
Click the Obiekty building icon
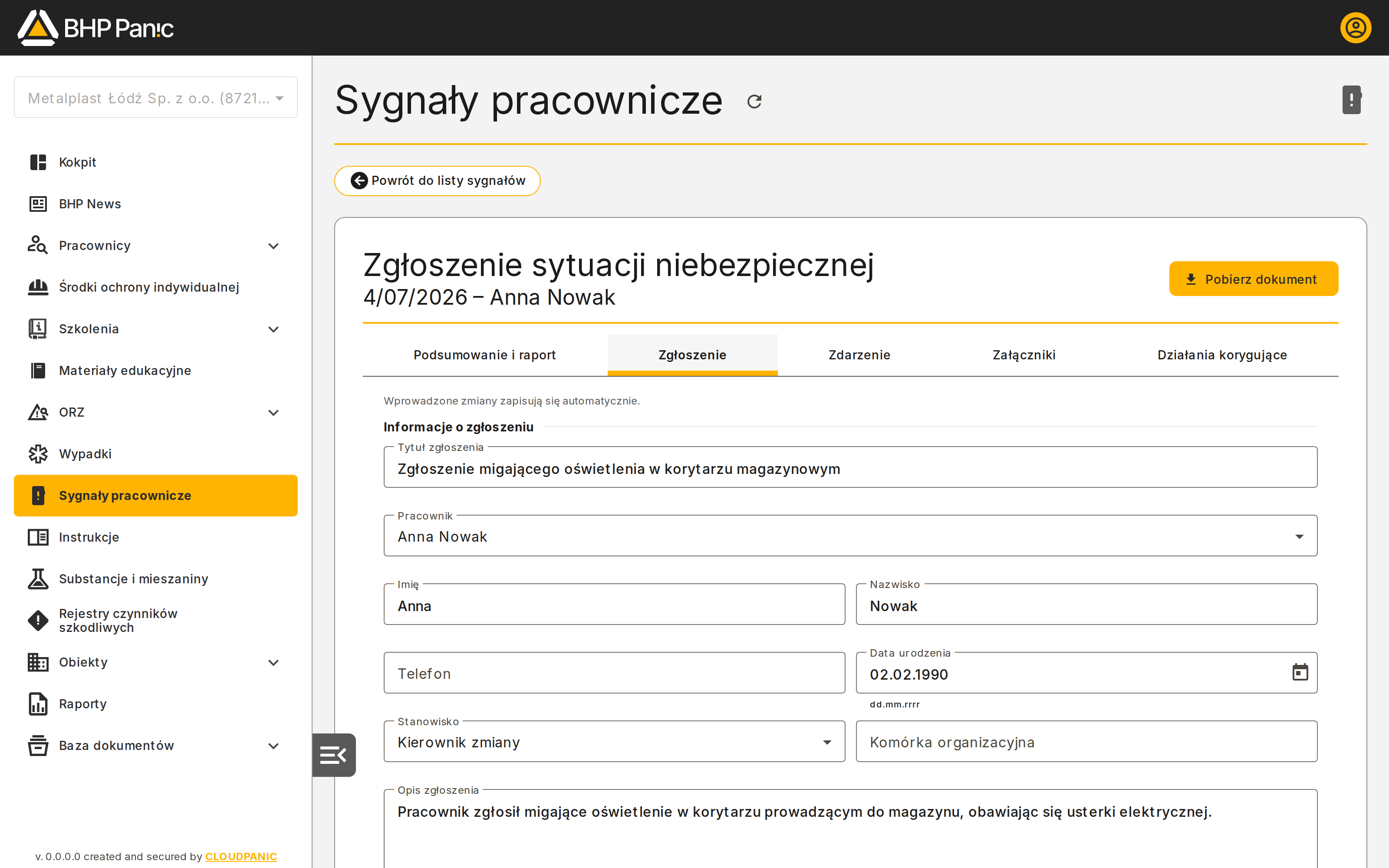(x=38, y=662)
